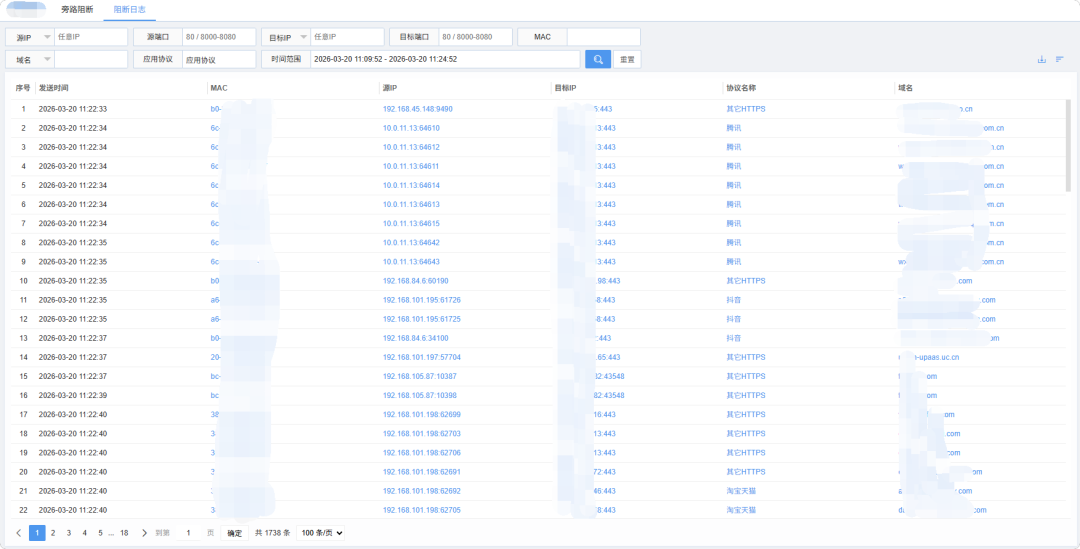The width and height of the screenshot is (1080, 549).
Task: Click the 协议名称 column header
Action: click(x=741, y=88)
